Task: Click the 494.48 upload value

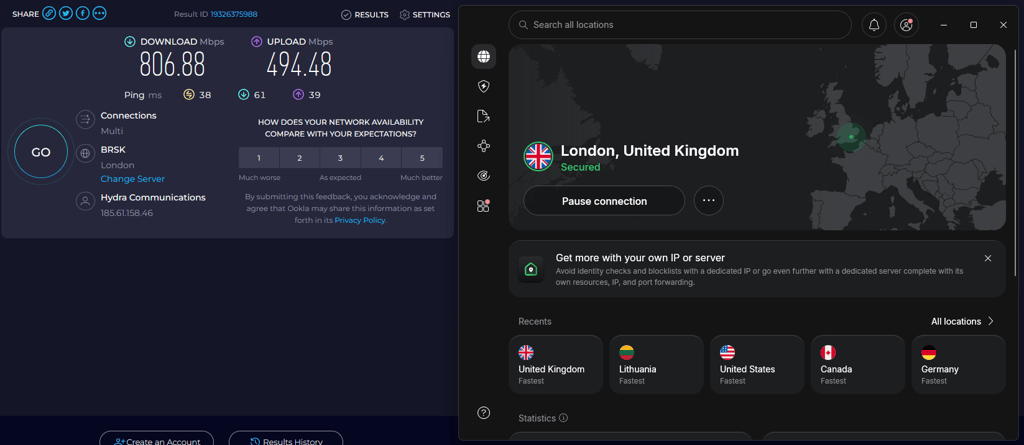Action: pos(299,65)
